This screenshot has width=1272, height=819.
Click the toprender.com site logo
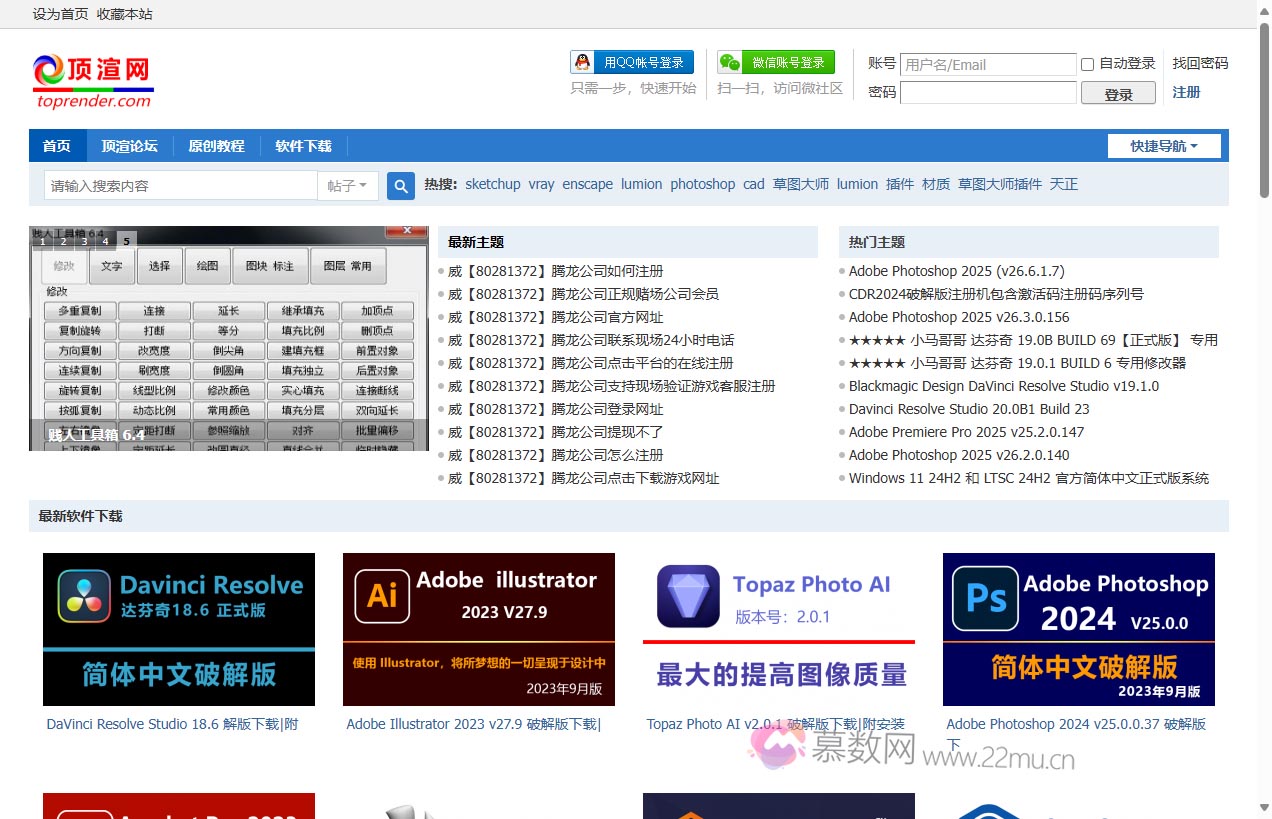(92, 81)
